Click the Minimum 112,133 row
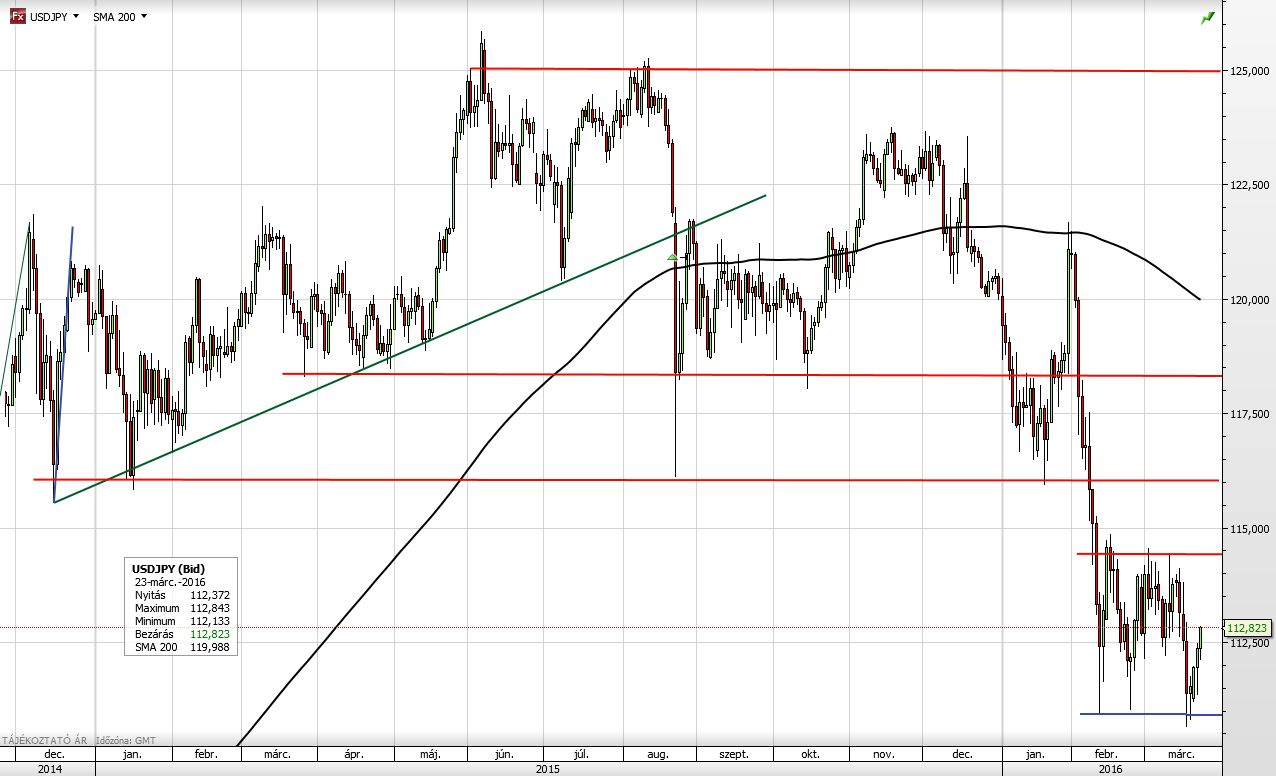Screen dimensions: 1276x776 tap(181, 621)
